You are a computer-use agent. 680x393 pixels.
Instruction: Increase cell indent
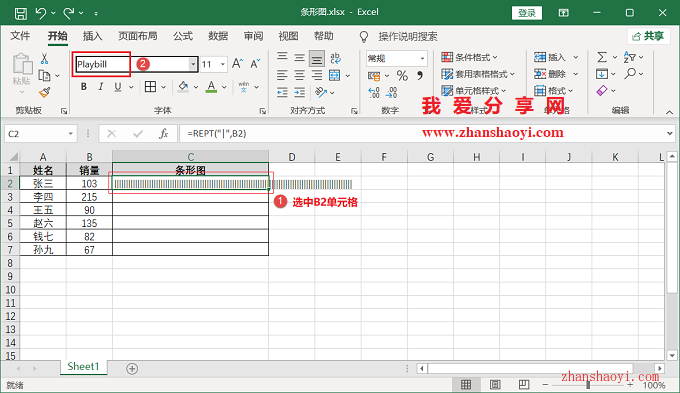pyautogui.click(x=299, y=92)
